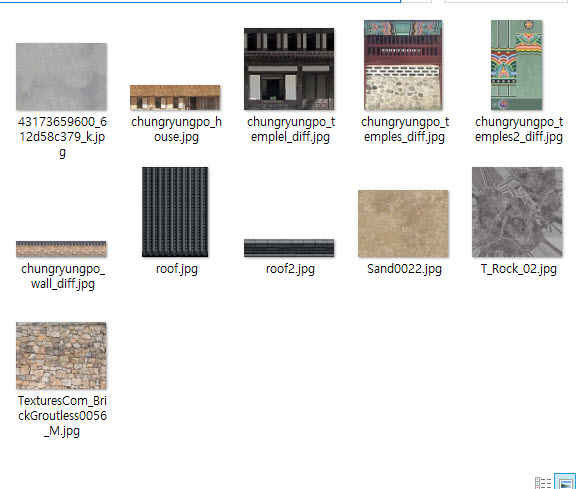Screen dimensions: 579x489
Task: Click the file name chungryungpo_temples_diff.jpg
Action: click(405, 129)
